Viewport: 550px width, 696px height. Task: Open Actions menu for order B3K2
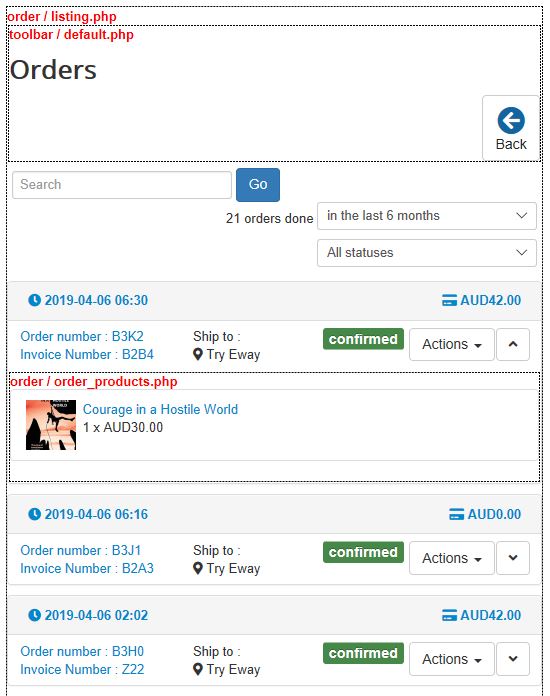451,344
